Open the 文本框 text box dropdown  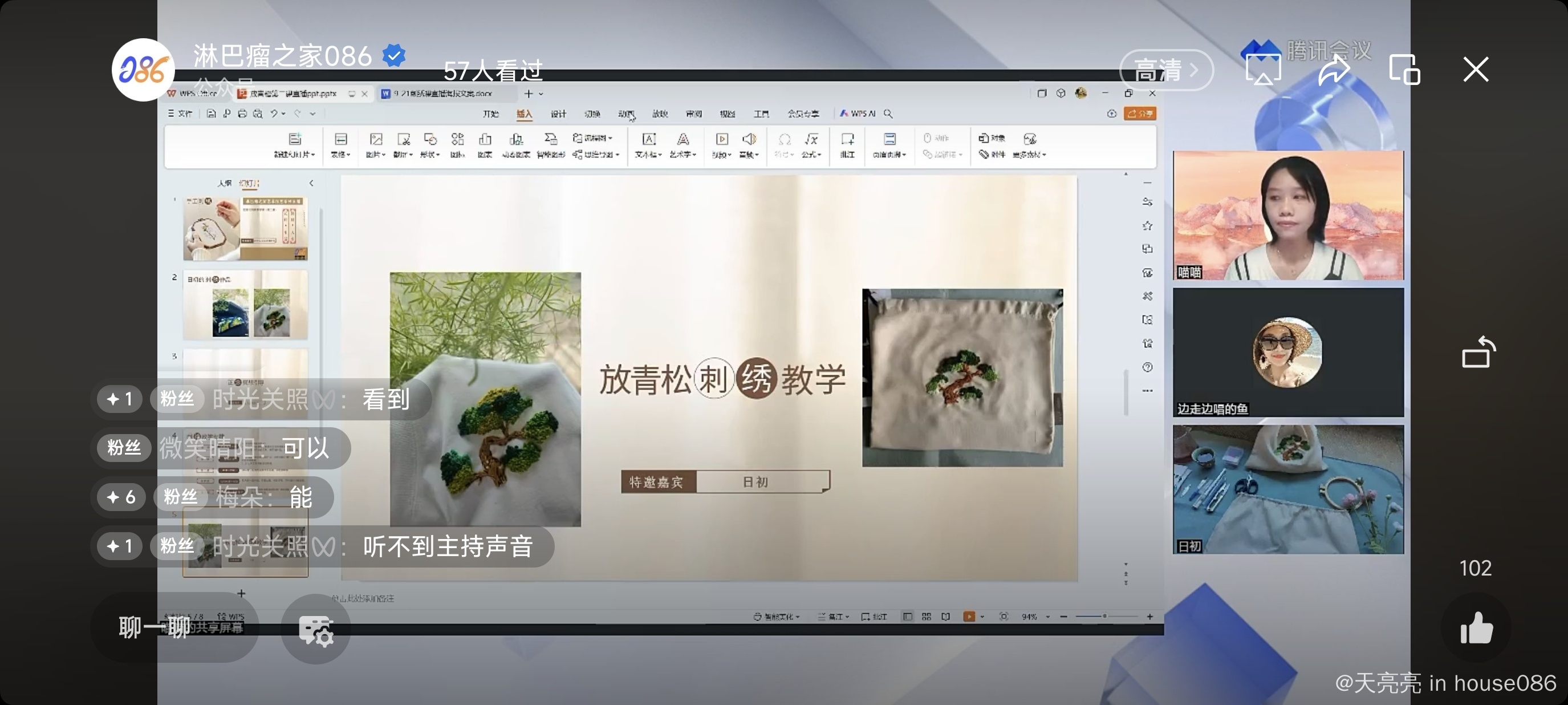(x=648, y=145)
